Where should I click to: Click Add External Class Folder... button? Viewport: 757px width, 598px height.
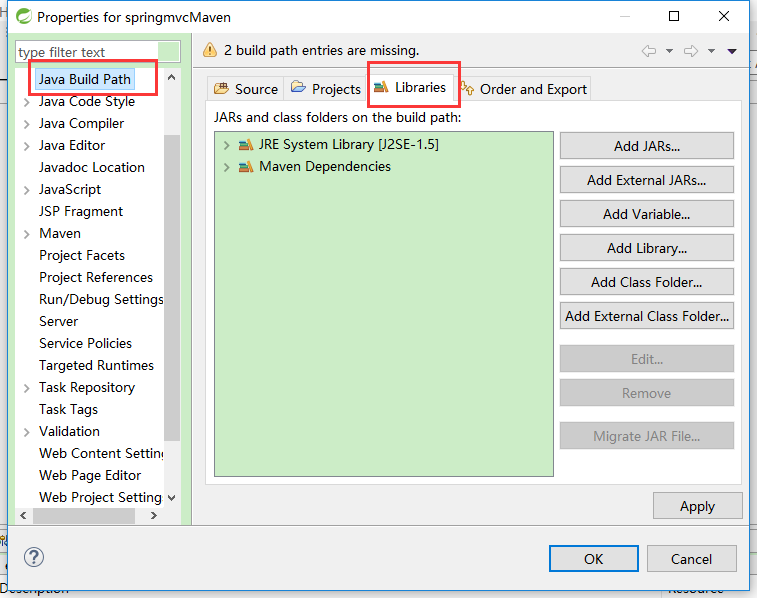(646, 316)
